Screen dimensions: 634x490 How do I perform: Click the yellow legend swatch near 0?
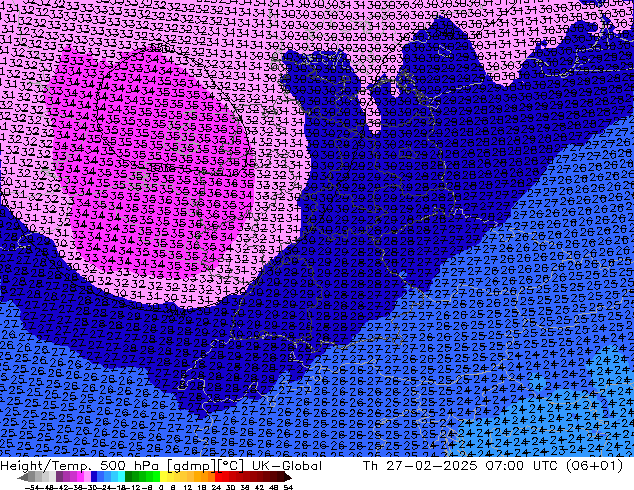point(163,477)
